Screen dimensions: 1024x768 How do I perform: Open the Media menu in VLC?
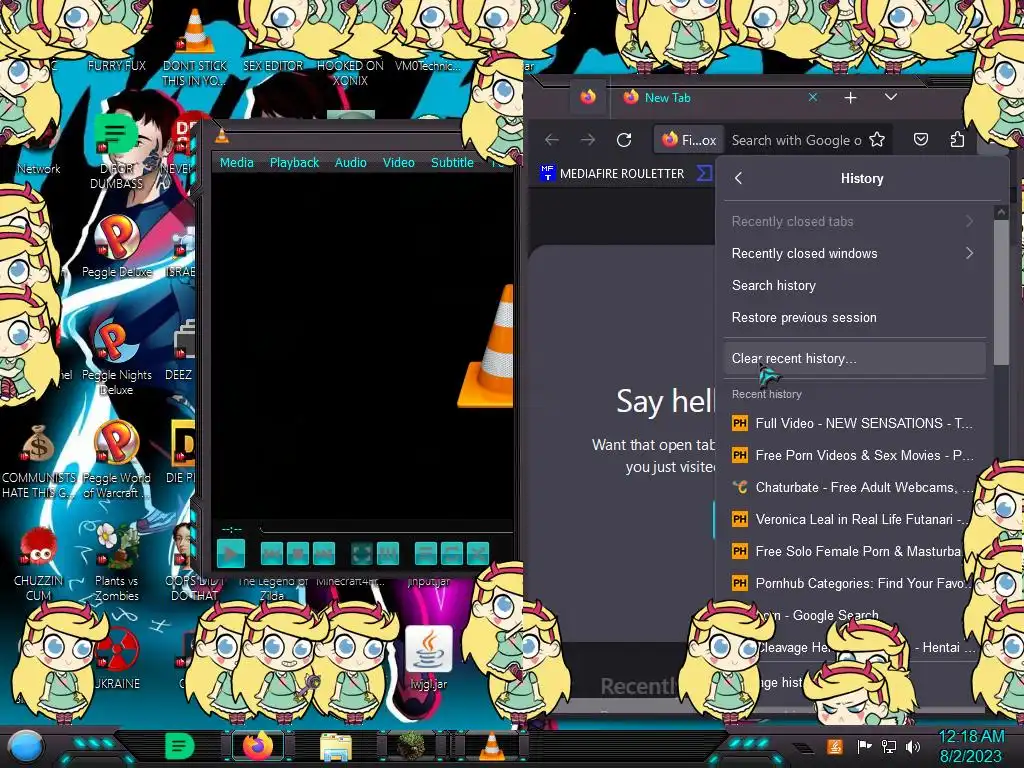tap(236, 163)
